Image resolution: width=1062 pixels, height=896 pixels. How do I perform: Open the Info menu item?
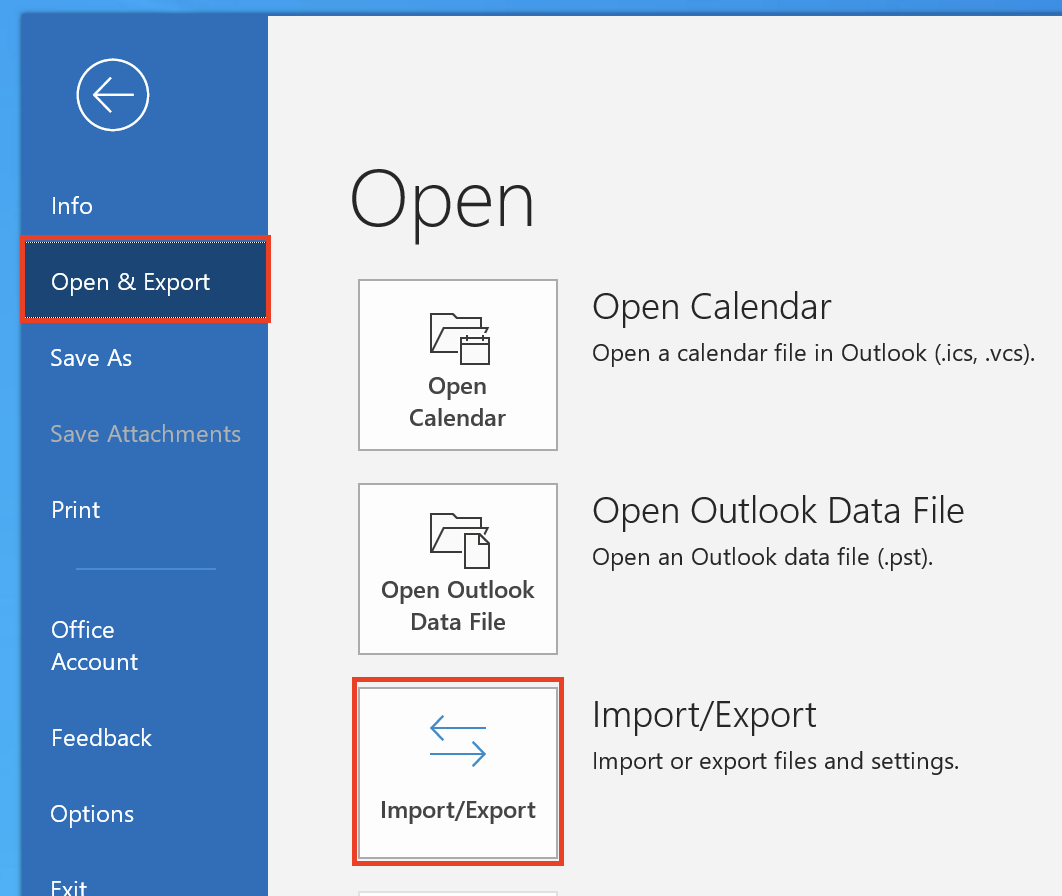72,205
